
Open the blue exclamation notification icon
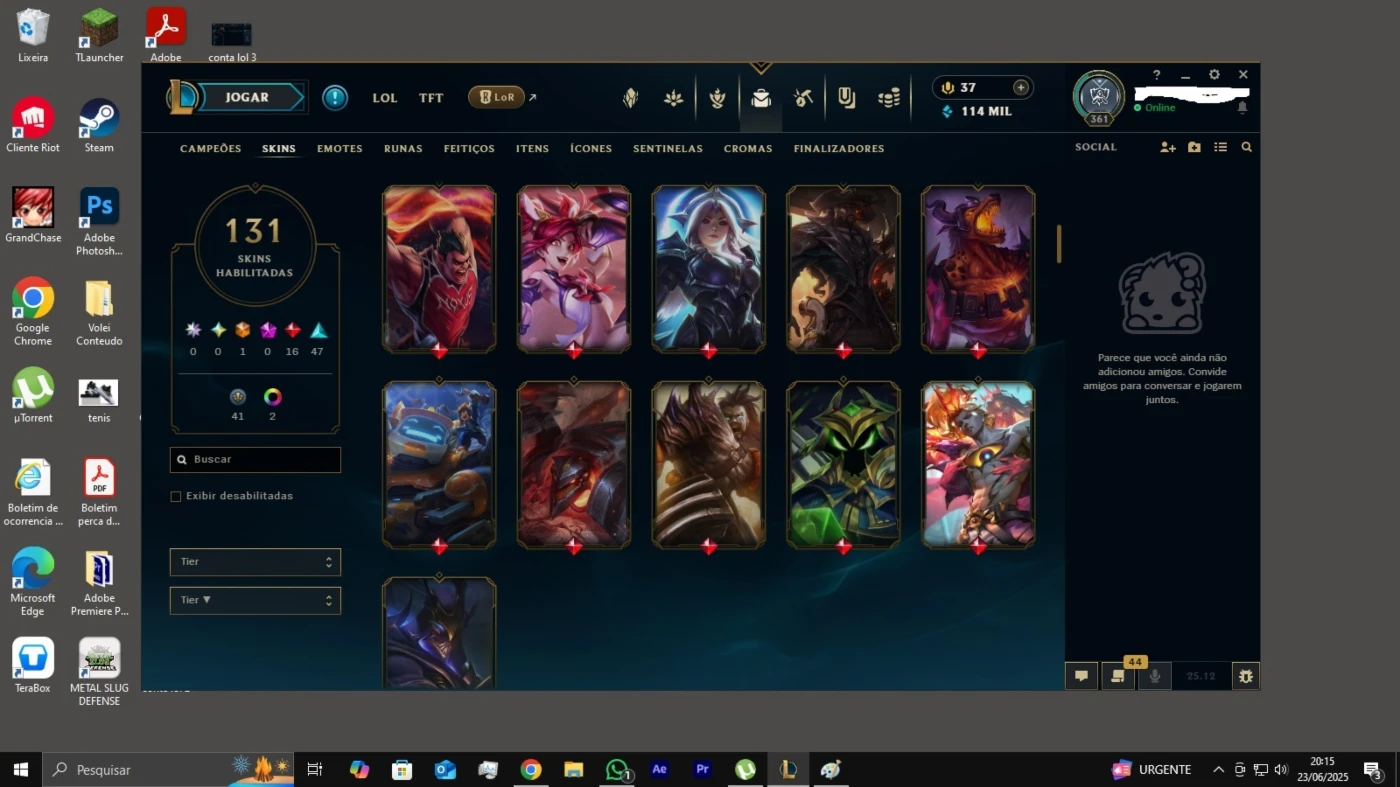click(335, 97)
